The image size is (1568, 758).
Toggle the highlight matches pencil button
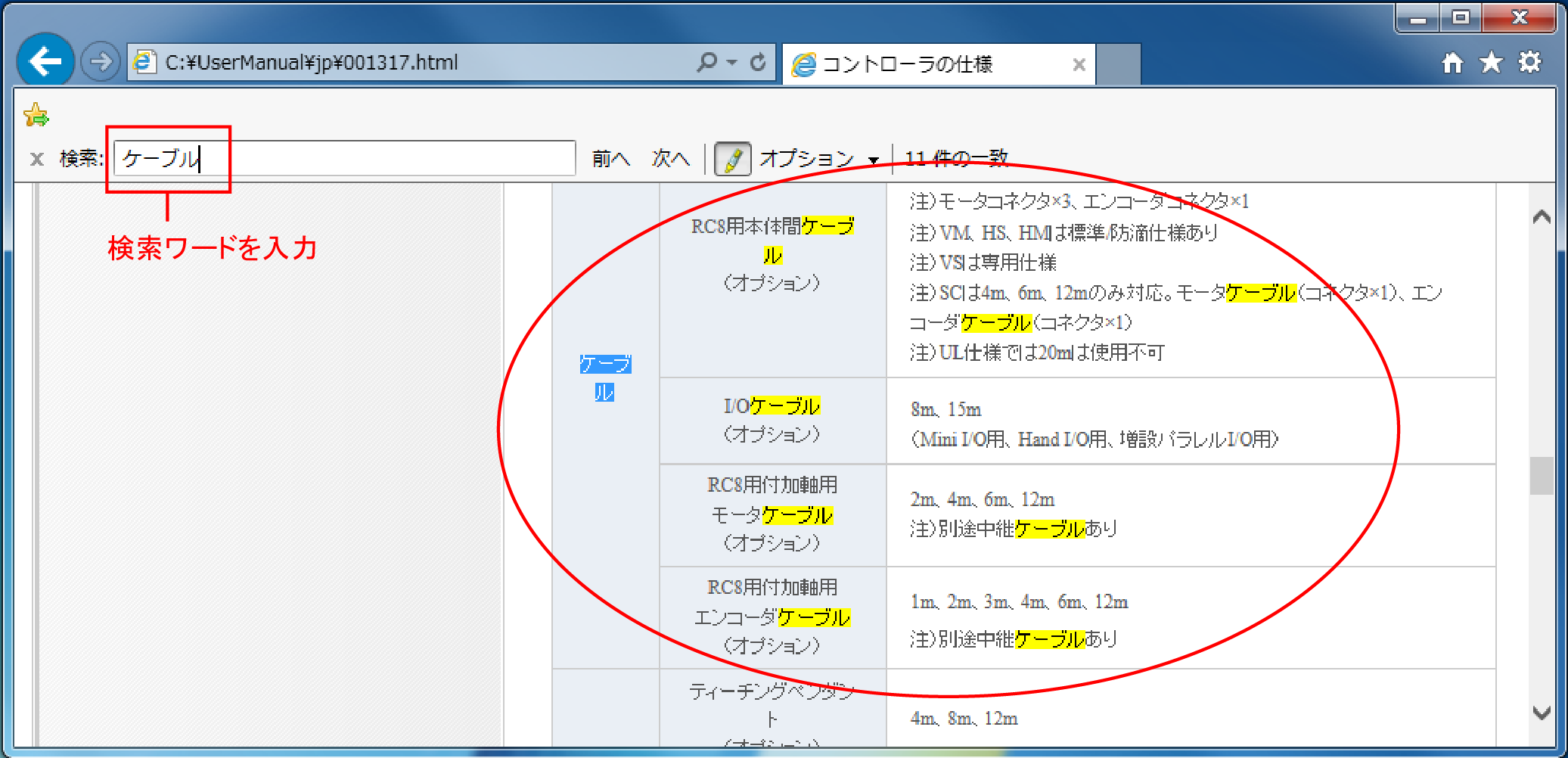coord(732,159)
